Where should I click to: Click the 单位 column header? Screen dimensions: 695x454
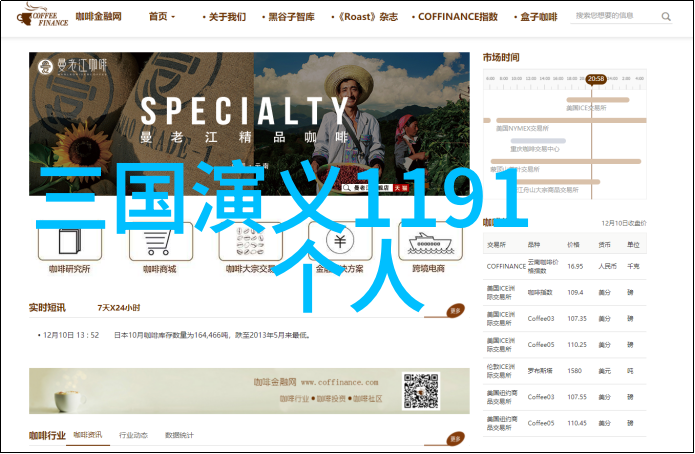click(x=633, y=245)
